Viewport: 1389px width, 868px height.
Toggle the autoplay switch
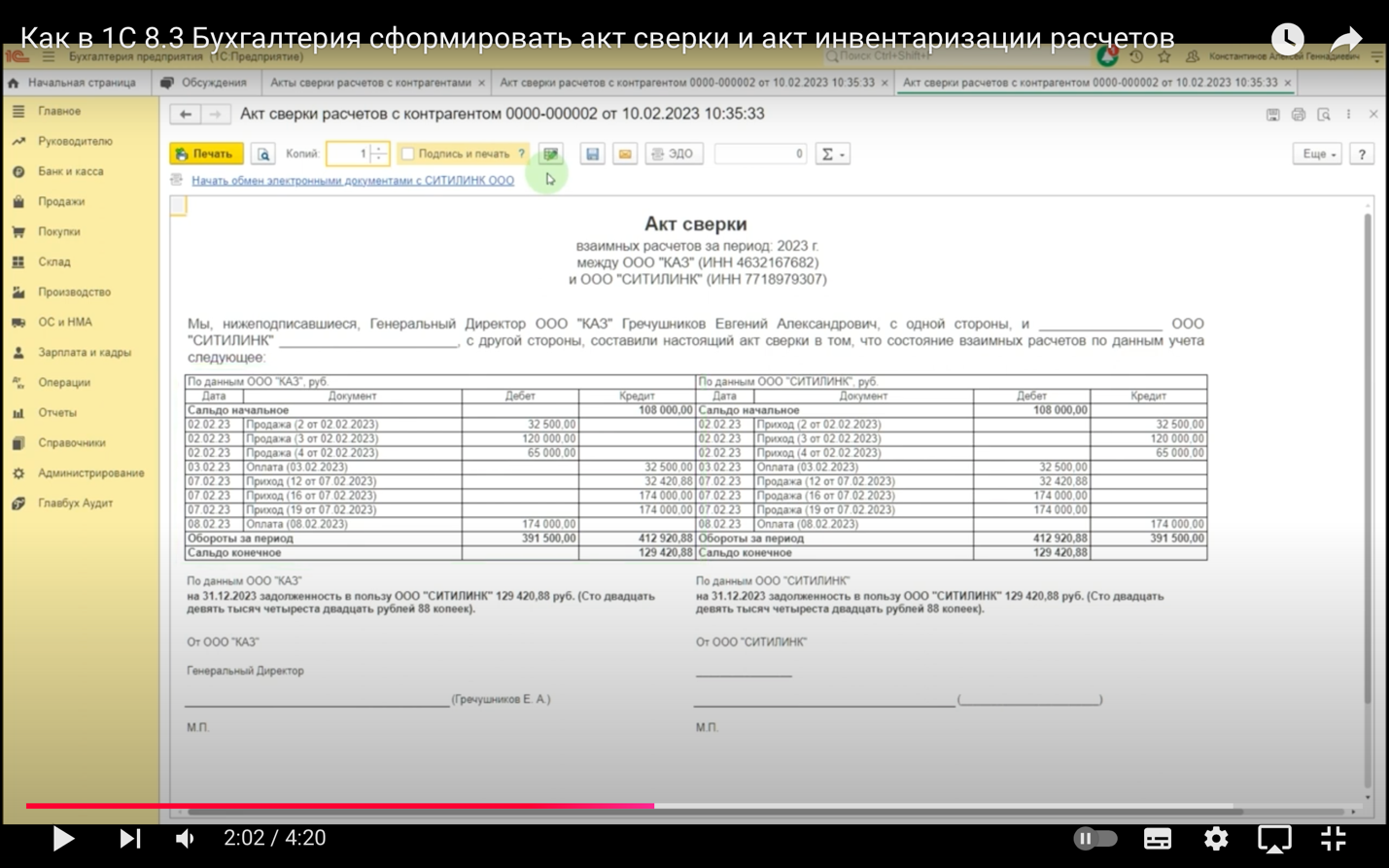[1095, 838]
